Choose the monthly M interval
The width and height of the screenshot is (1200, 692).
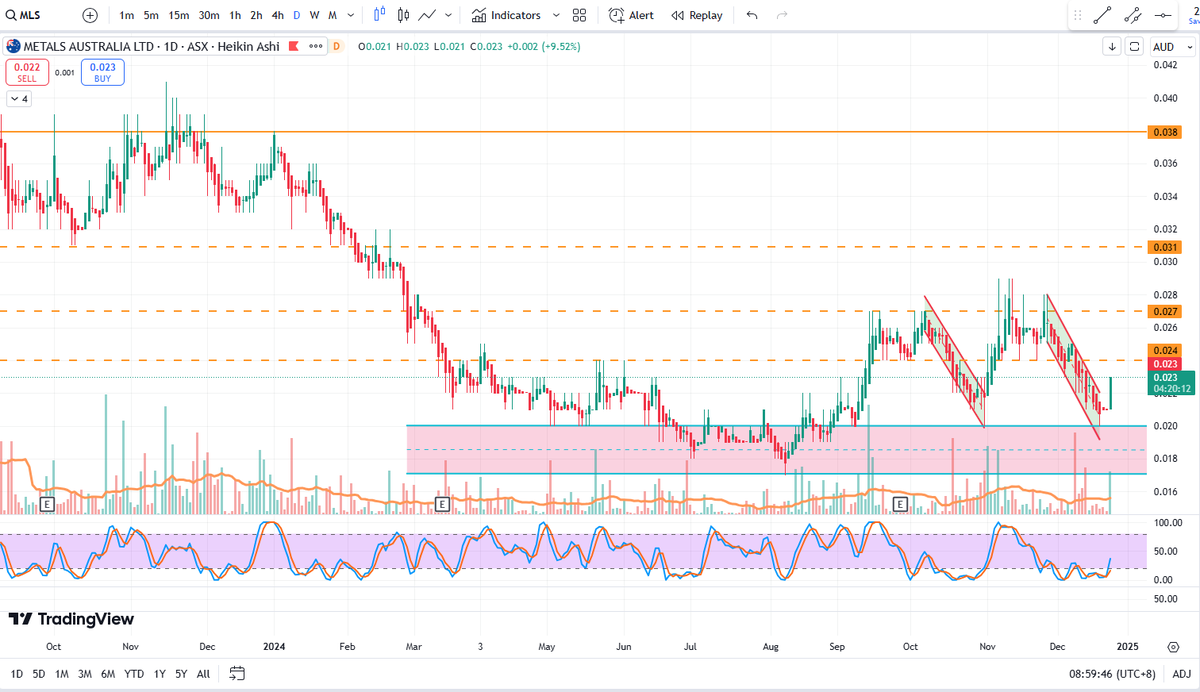332,15
